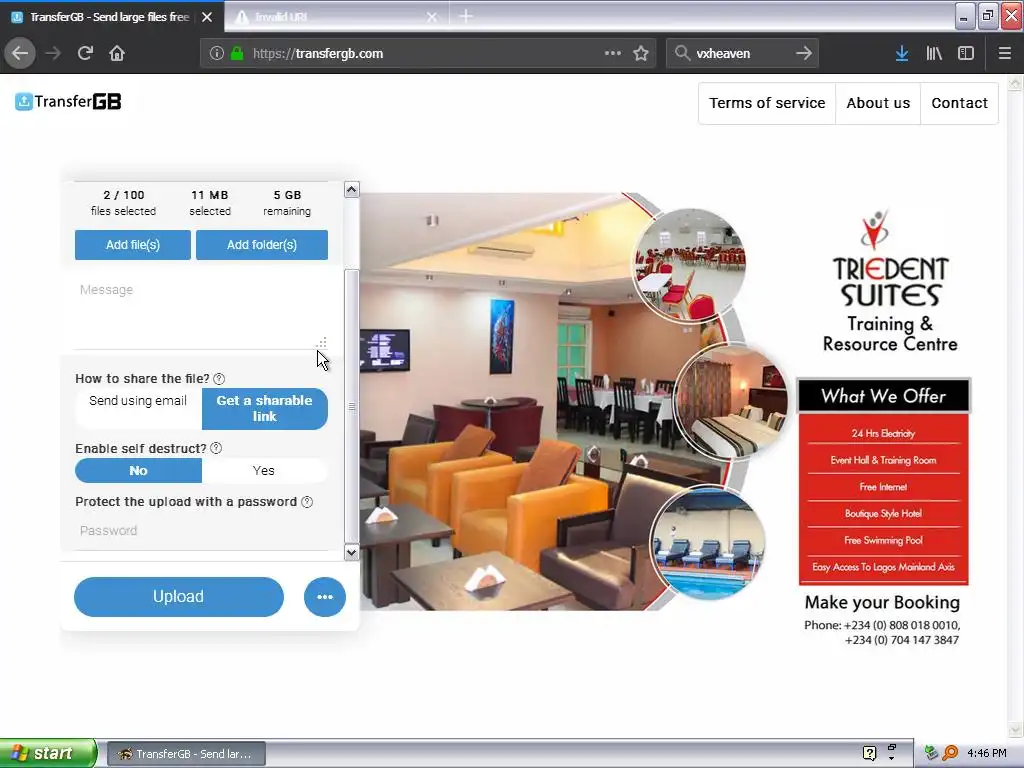Click the help question tray icon
Image resolution: width=1024 pixels, height=768 pixels.
pyautogui.click(x=869, y=753)
